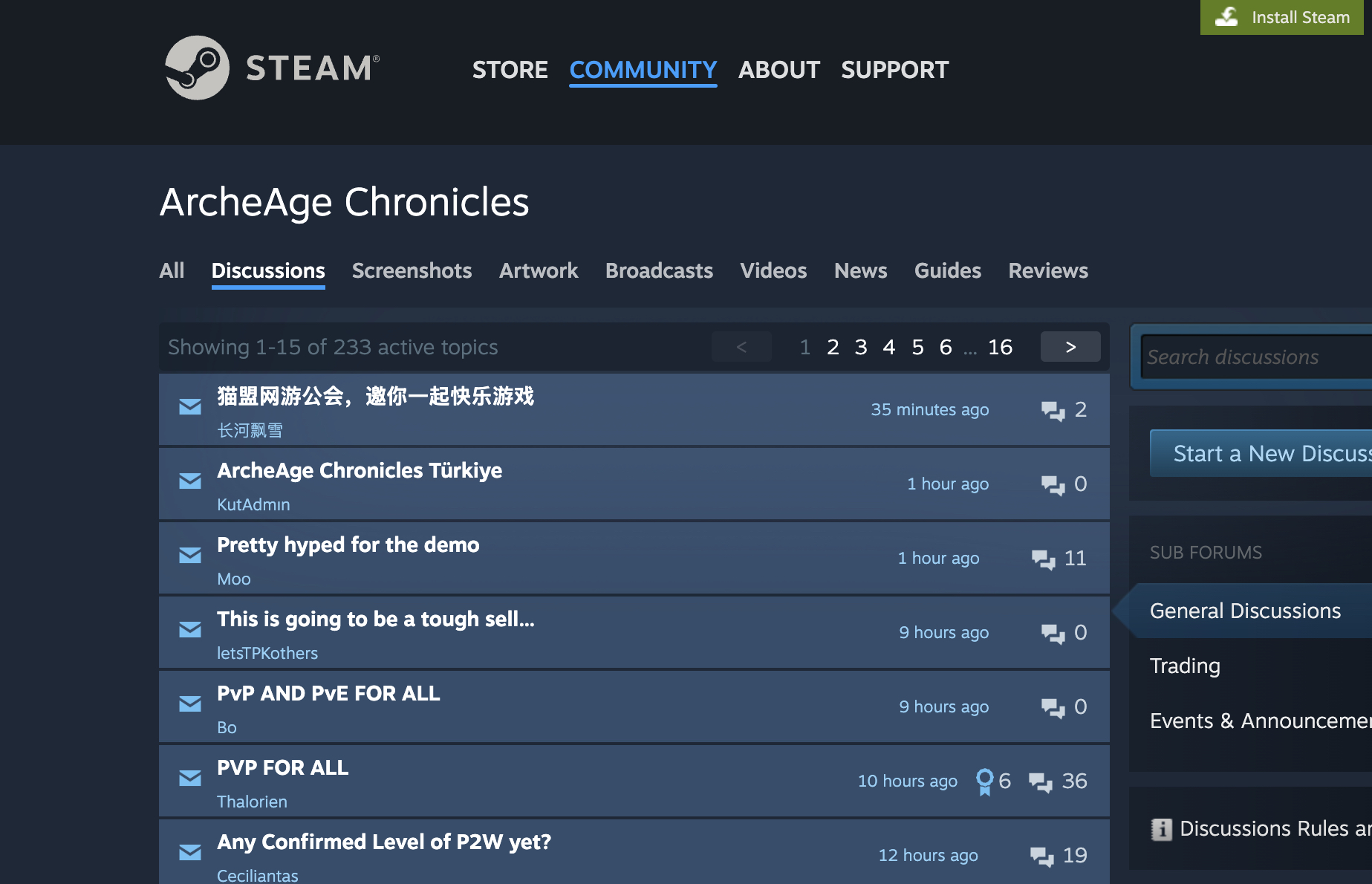Click reply bubbles icon on 35 minutes ago row
This screenshot has width=1372, height=884.
1053,411
